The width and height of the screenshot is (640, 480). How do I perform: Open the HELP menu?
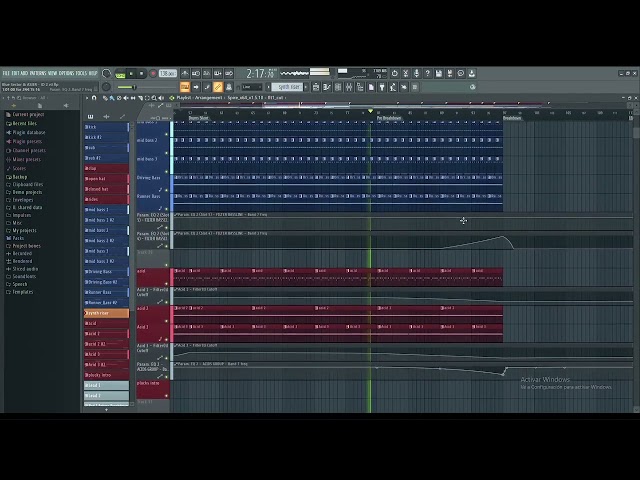pyautogui.click(x=93, y=73)
